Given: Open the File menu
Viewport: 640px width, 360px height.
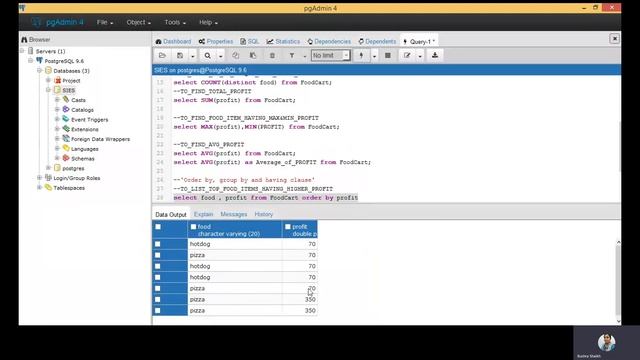Looking at the screenshot, I should click(x=105, y=22).
